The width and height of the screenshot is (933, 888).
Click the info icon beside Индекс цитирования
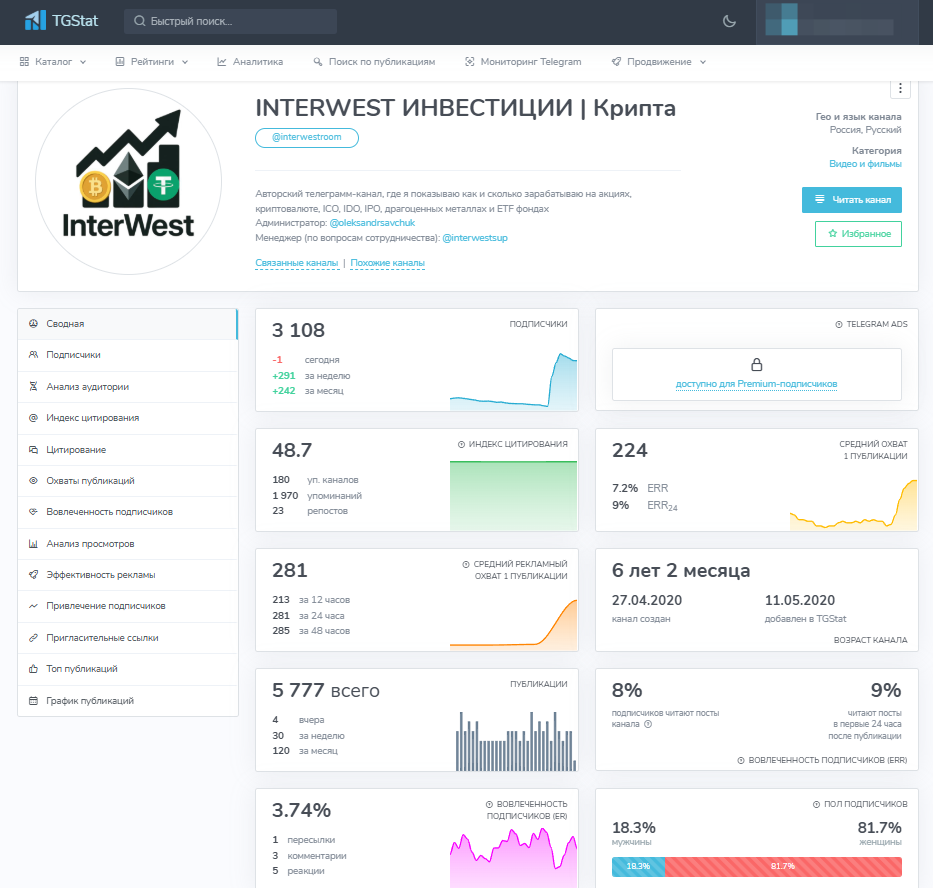(461, 445)
